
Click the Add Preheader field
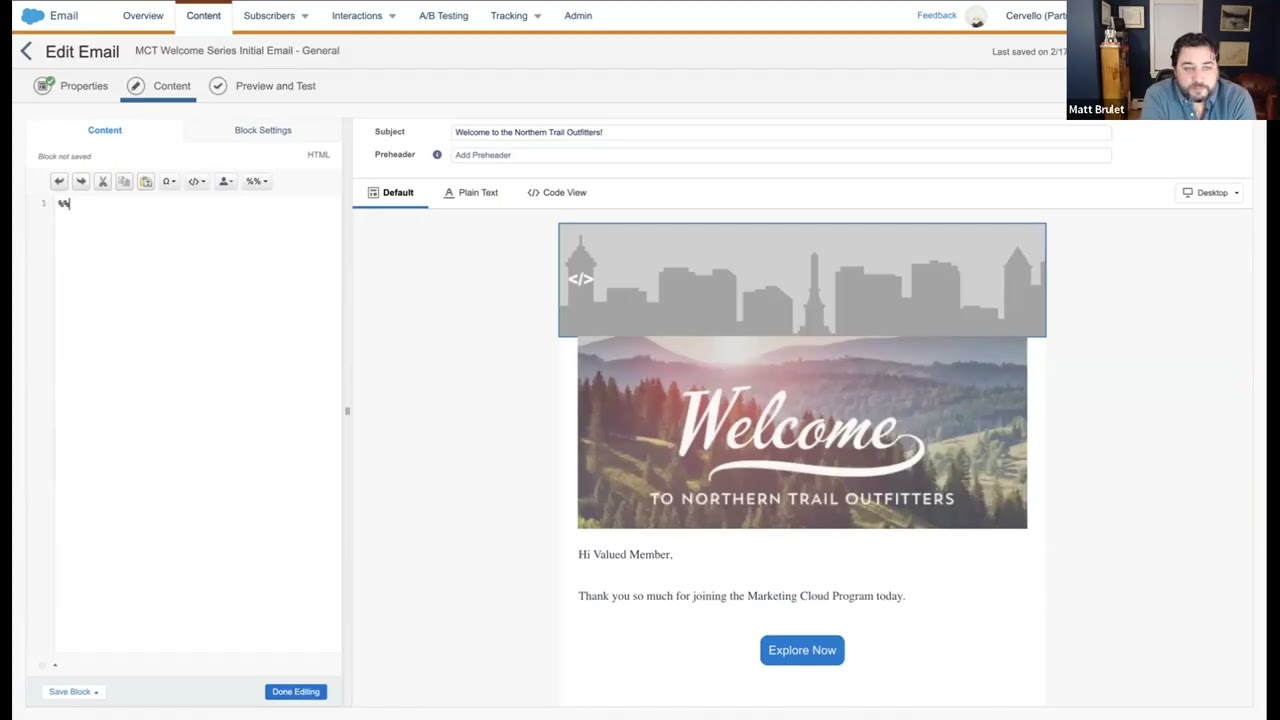781,155
